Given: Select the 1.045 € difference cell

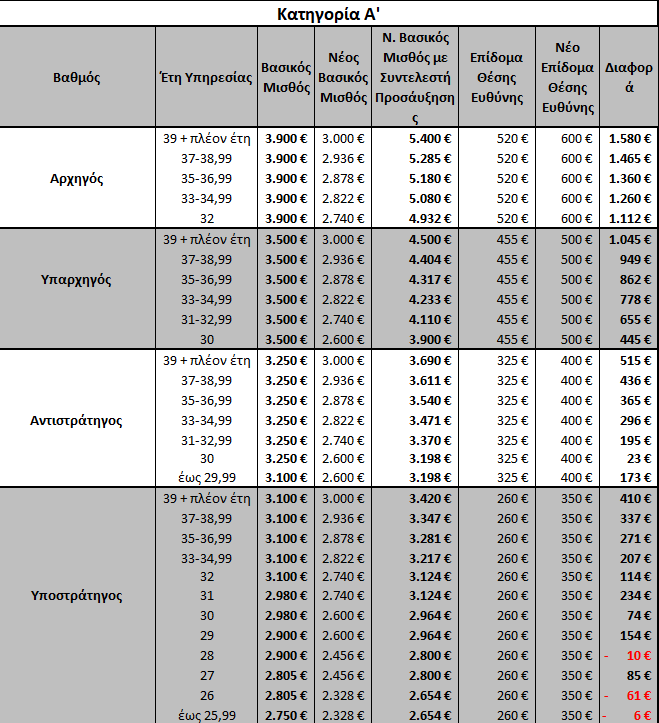Looking at the screenshot, I should (629, 240).
